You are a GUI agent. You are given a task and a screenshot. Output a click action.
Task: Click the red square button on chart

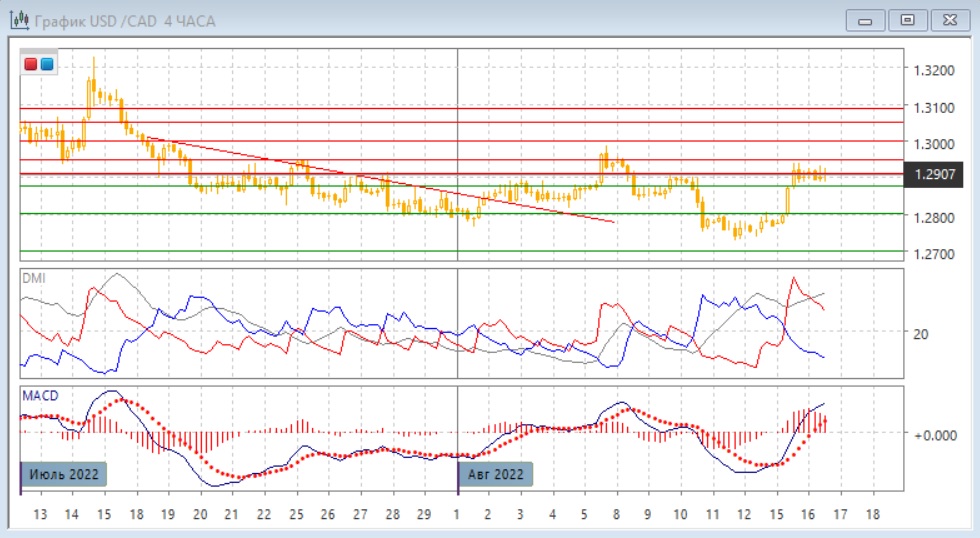pyautogui.click(x=31, y=65)
